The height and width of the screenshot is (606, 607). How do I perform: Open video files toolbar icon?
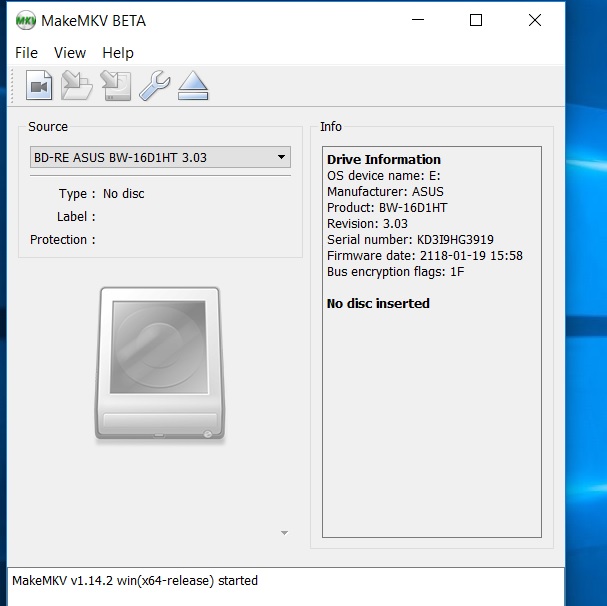coord(39,85)
